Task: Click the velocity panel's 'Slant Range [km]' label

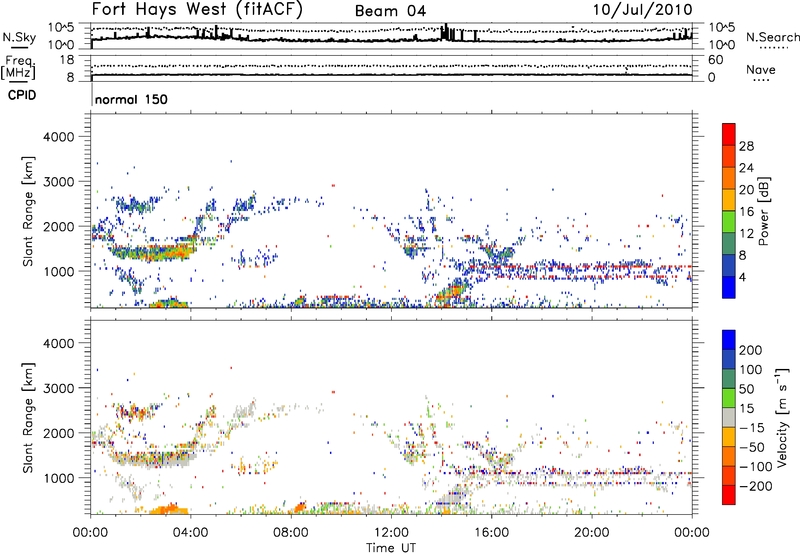Action: (x=28, y=417)
